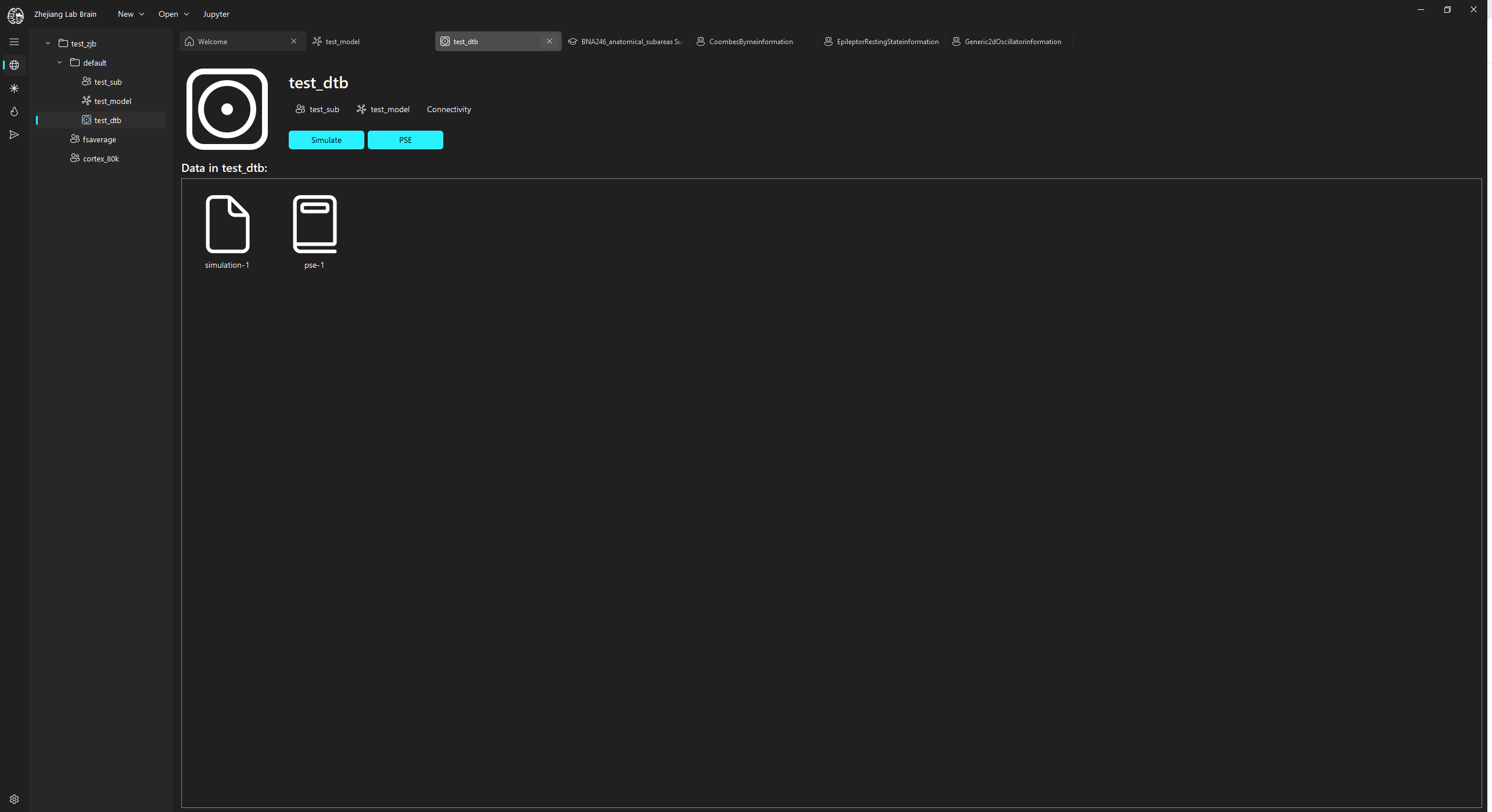The height and width of the screenshot is (812, 1492).
Task: Open the simulation-1 file icon
Action: pyautogui.click(x=227, y=224)
